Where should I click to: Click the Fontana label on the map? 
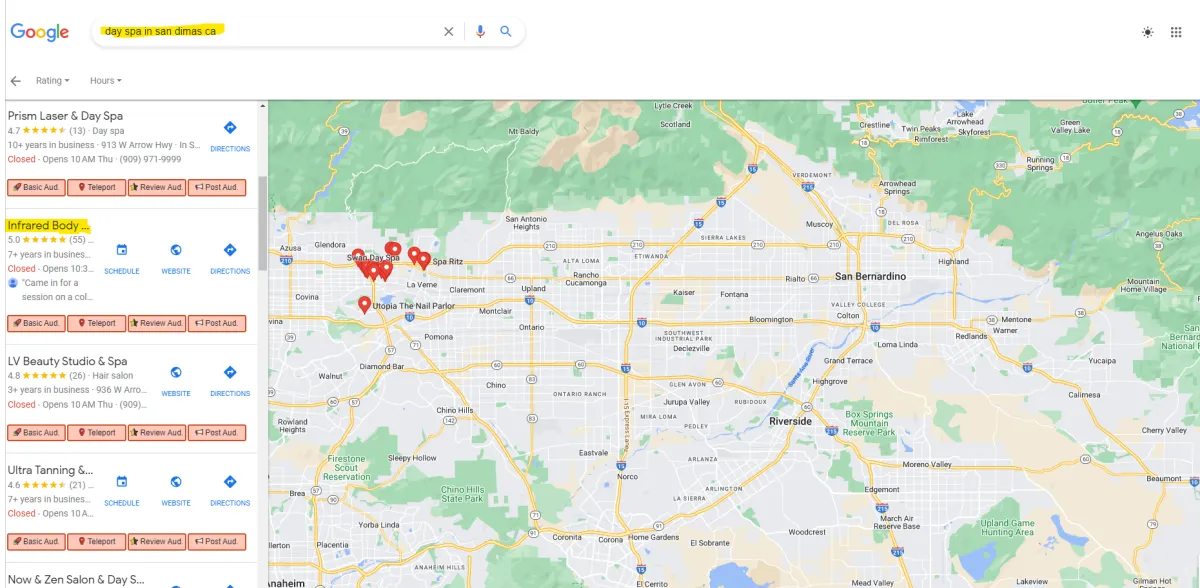click(734, 294)
